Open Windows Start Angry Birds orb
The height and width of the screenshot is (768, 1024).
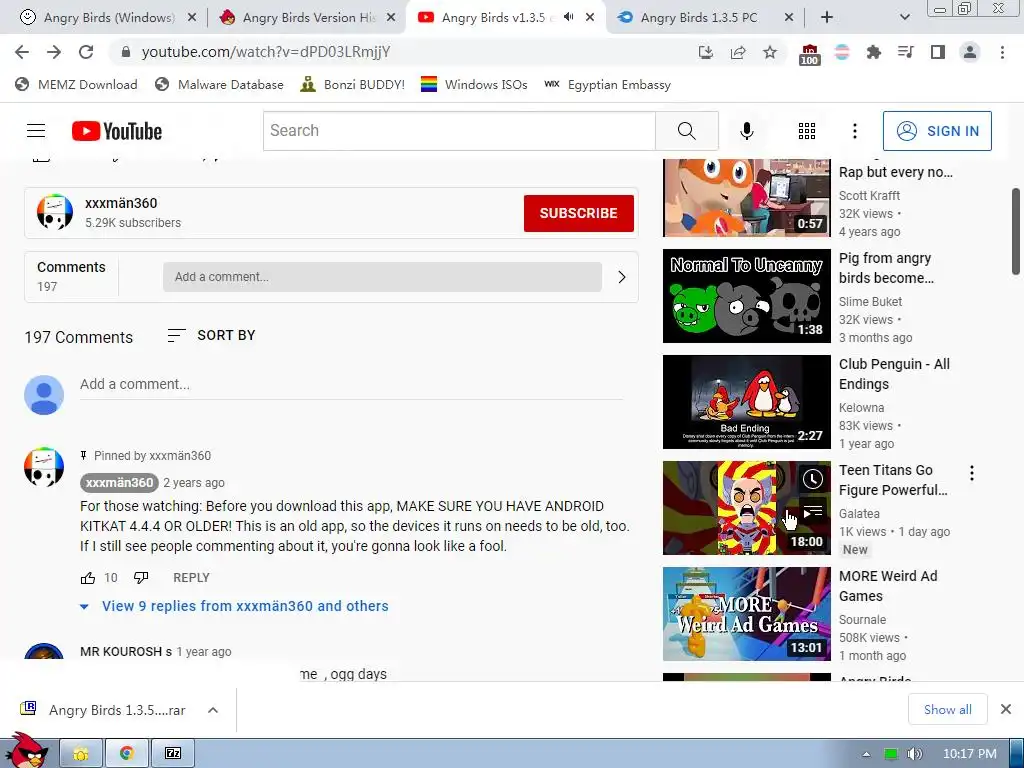[x=25, y=751]
